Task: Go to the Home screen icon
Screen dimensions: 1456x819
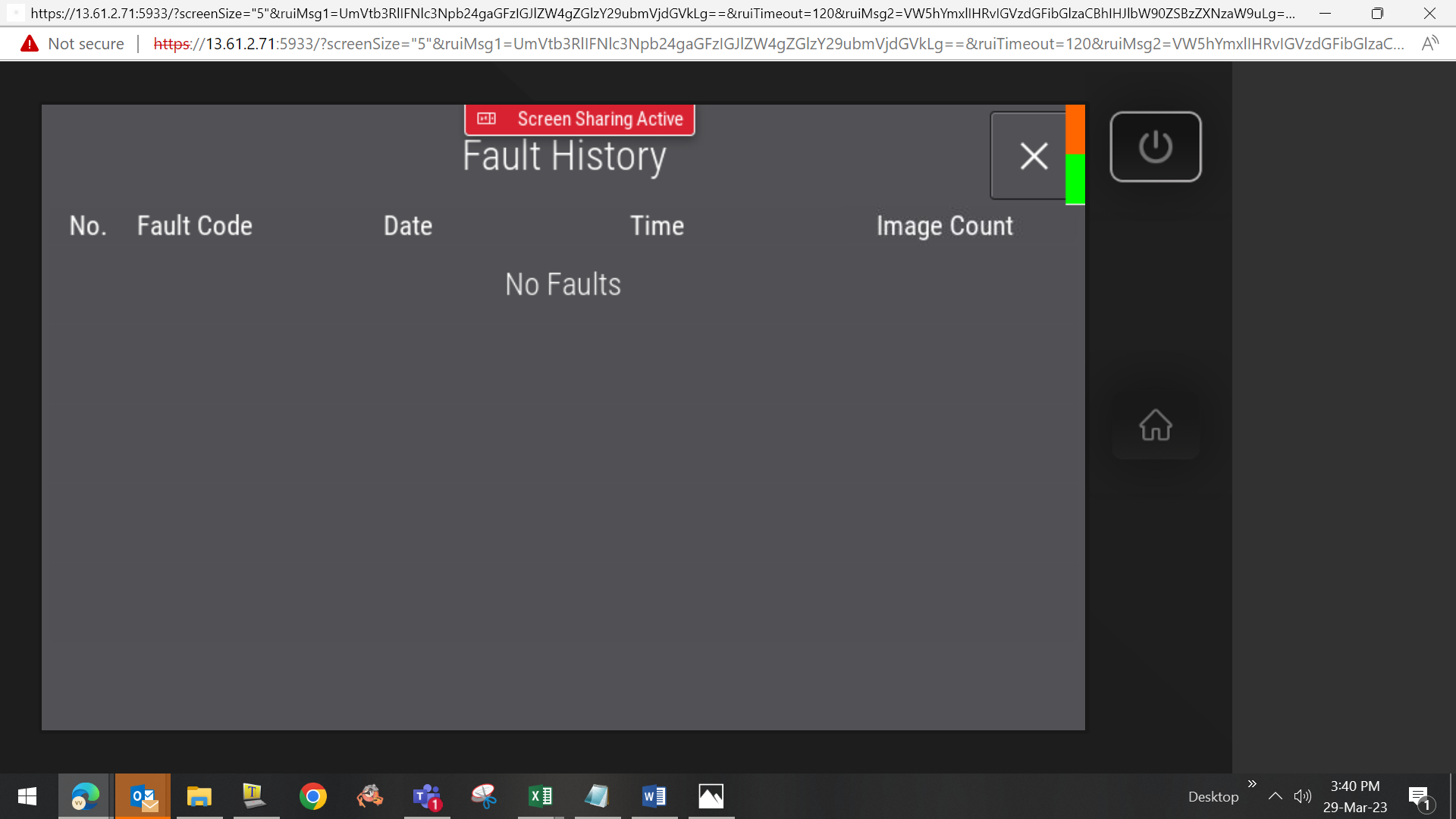Action: (1155, 425)
